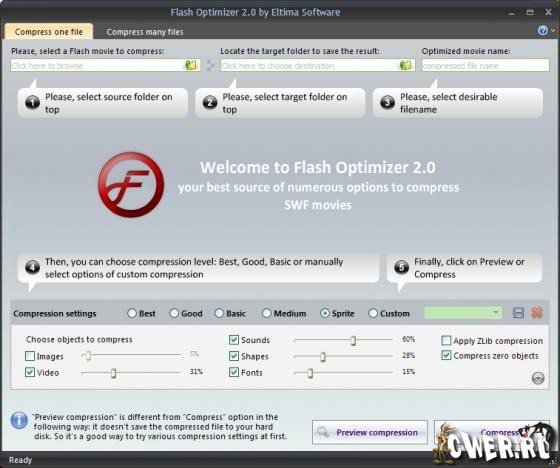Click the Sounds slider handle
This screenshot has width=560, height=468.
click(353, 340)
